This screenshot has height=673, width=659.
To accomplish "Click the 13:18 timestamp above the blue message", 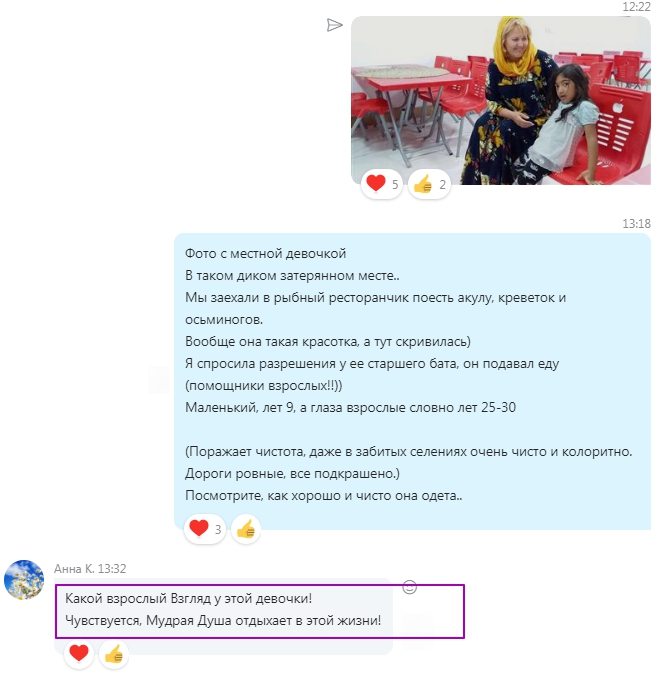I will pyautogui.click(x=636, y=224).
